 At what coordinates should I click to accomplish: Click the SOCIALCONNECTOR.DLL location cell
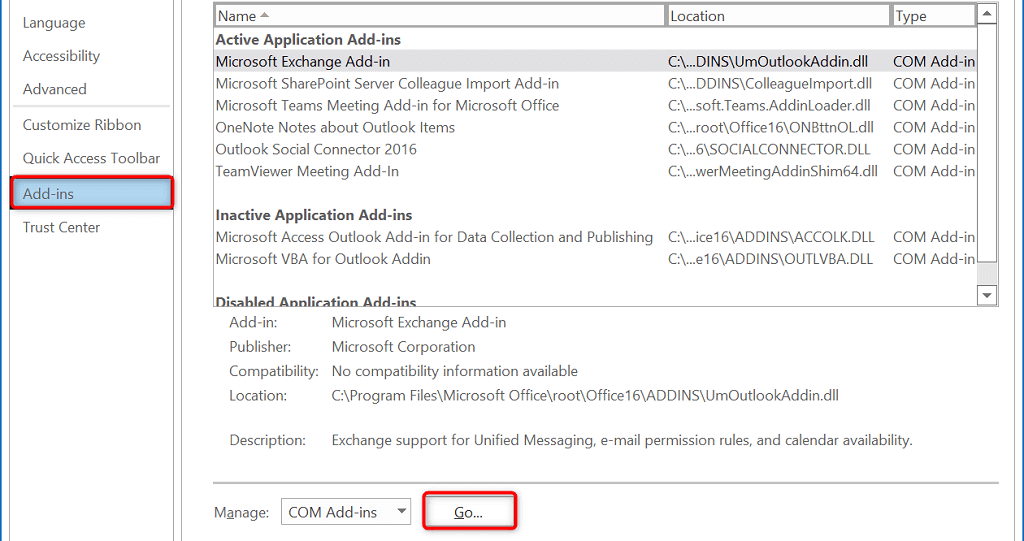(x=769, y=150)
